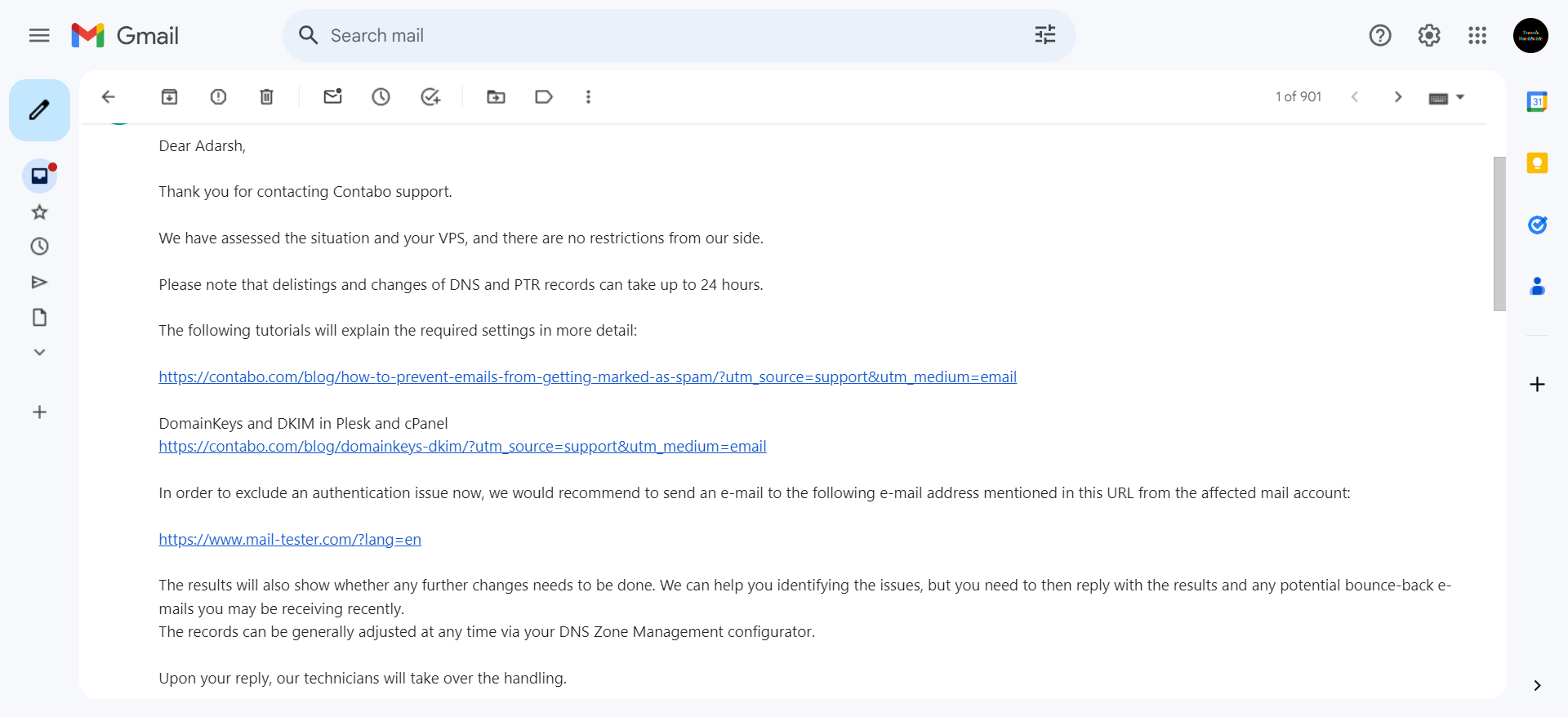Open Sent mail in the sidebar
The image size is (1568, 717).
click(39, 283)
